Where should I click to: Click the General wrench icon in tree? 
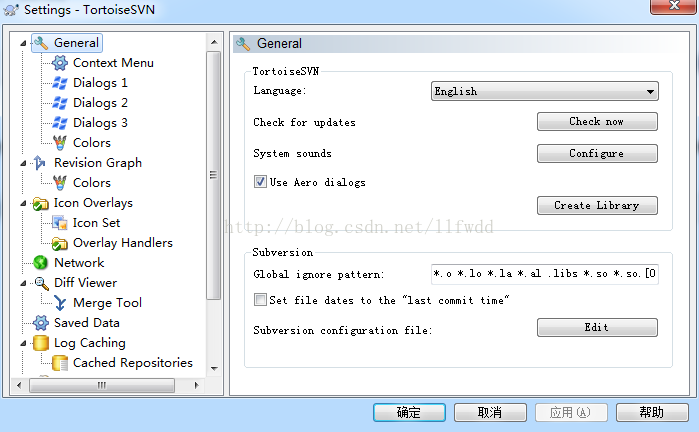(x=41, y=43)
